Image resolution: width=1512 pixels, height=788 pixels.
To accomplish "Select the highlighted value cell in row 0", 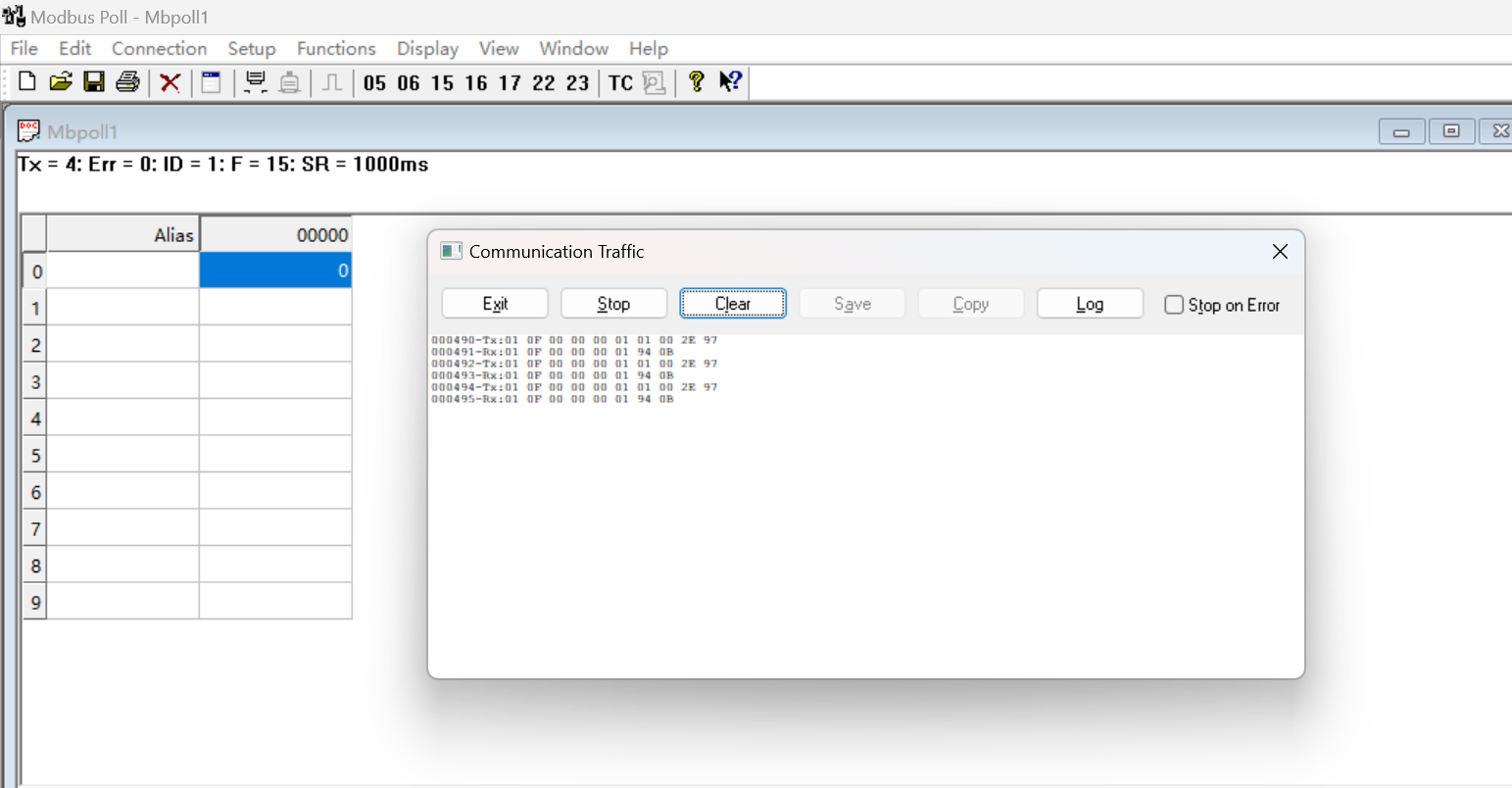I will pyautogui.click(x=275, y=271).
